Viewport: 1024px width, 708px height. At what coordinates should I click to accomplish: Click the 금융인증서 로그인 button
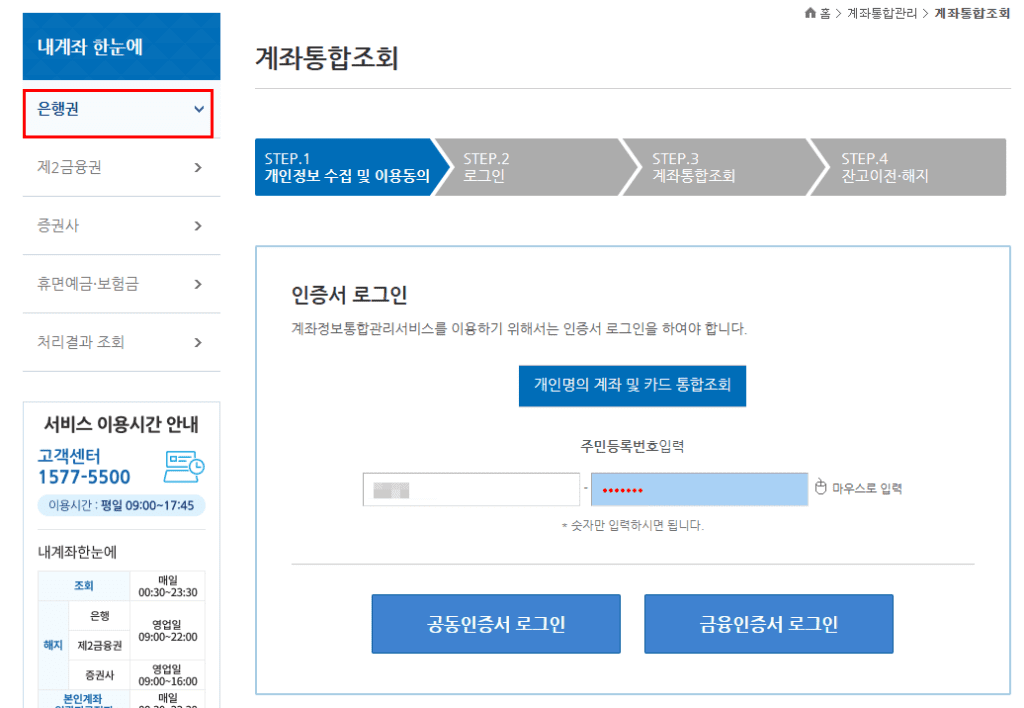(768, 623)
